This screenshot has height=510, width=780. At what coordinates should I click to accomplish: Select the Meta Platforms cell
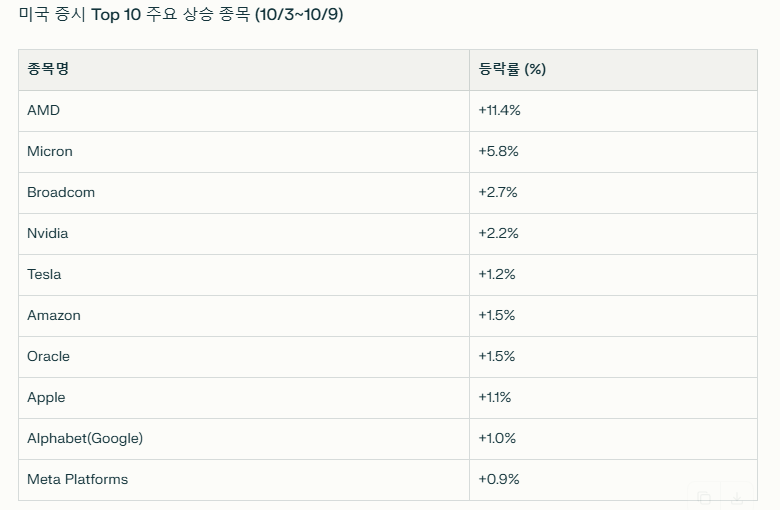click(x=78, y=480)
